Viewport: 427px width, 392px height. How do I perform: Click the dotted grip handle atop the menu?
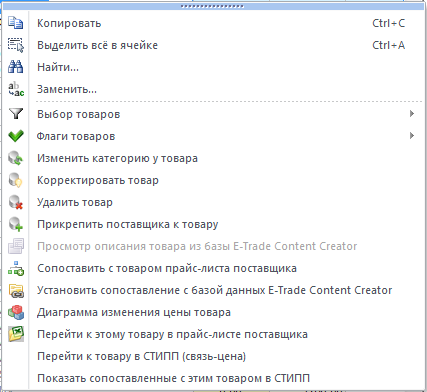click(x=212, y=6)
